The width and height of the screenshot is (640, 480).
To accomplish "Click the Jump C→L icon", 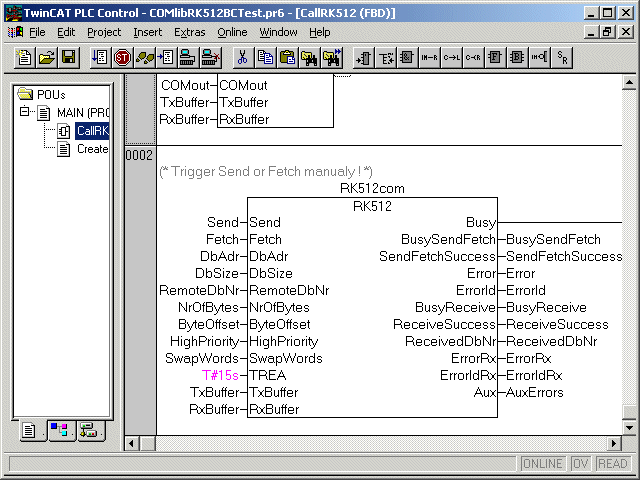I will pyautogui.click(x=451, y=58).
